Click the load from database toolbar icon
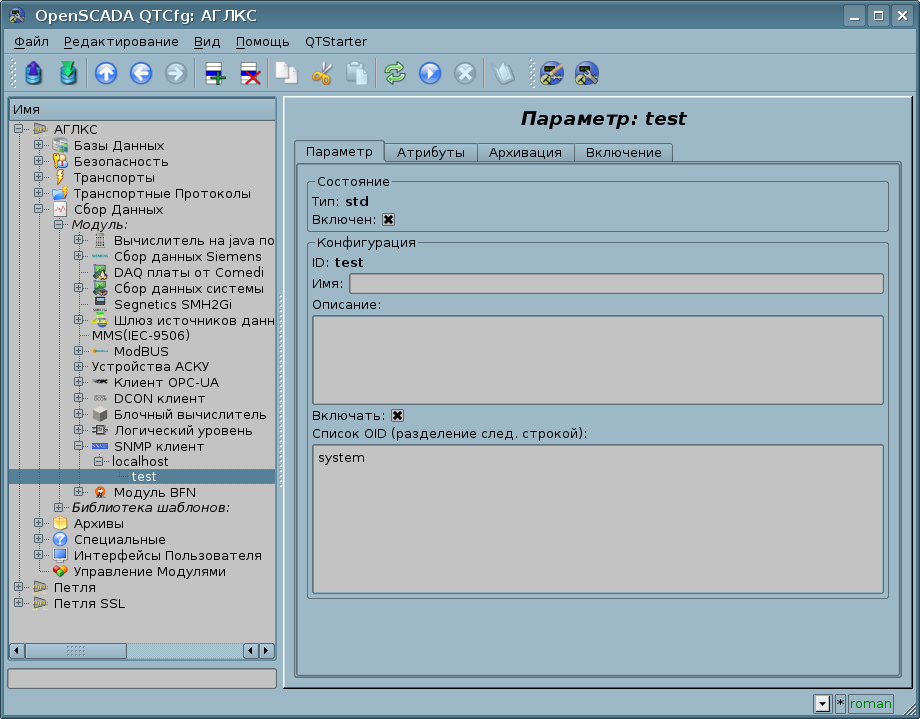Viewport: 920px width, 719px height. [34, 73]
